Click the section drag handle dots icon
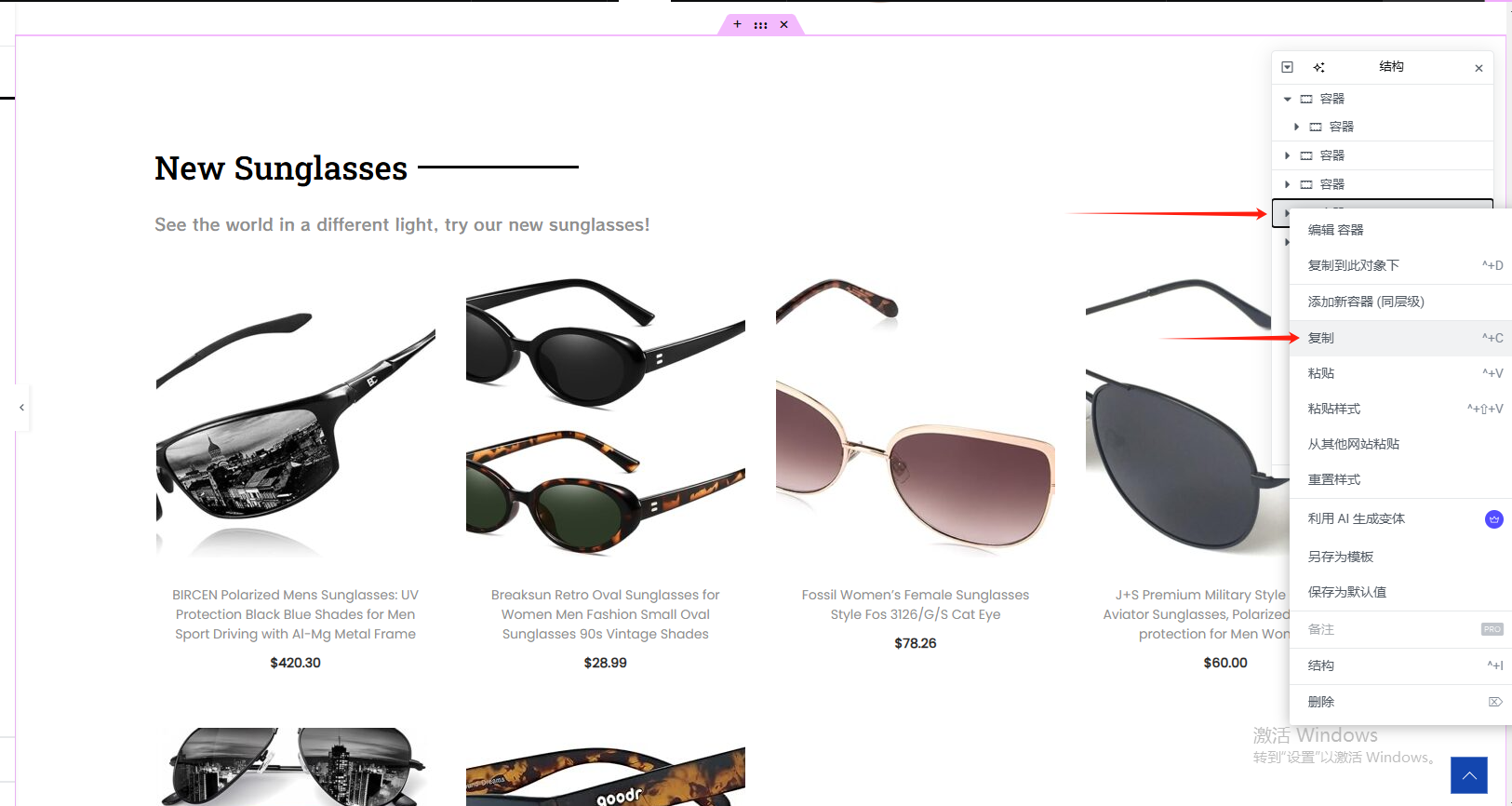The width and height of the screenshot is (1512, 806). (x=760, y=25)
